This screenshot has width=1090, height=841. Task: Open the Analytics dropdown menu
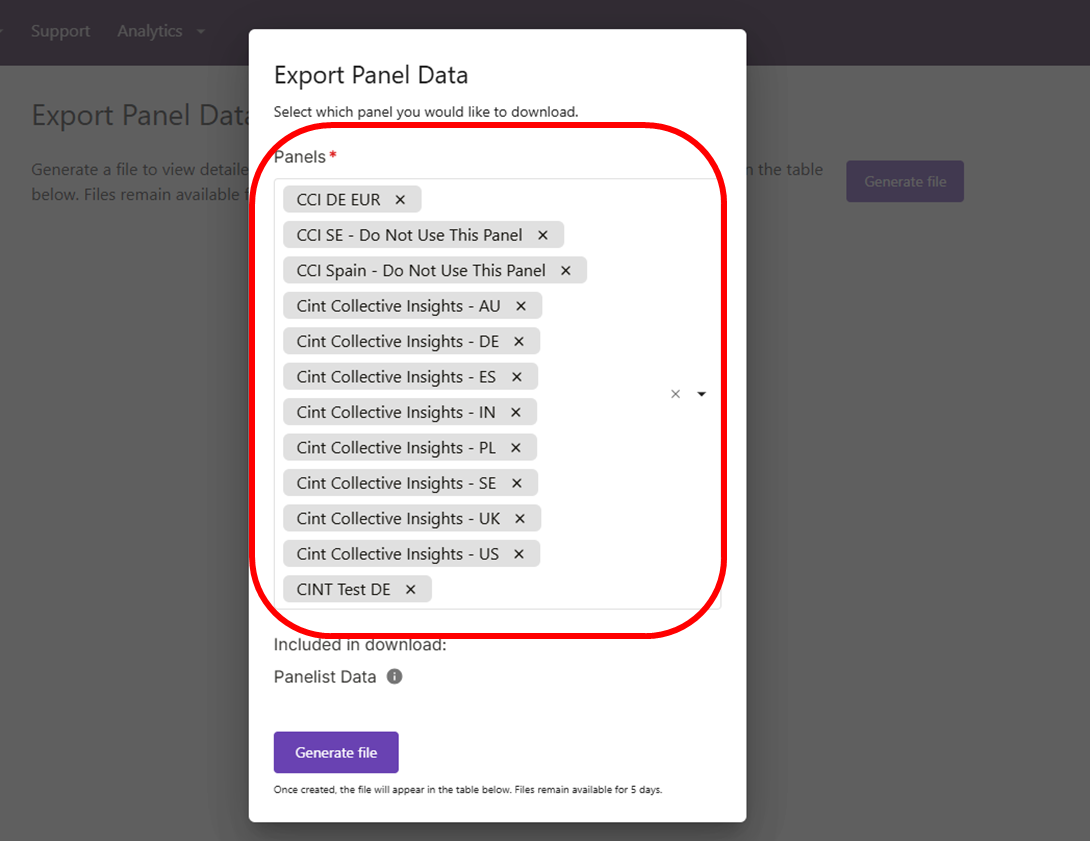point(160,31)
